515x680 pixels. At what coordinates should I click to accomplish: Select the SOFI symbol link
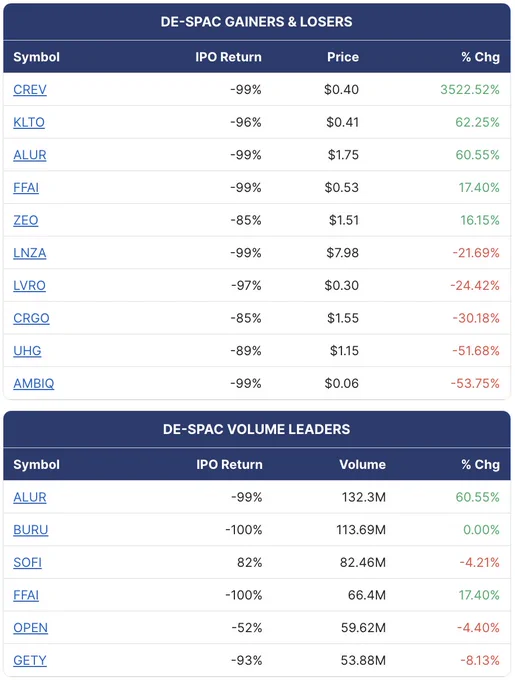(x=28, y=562)
